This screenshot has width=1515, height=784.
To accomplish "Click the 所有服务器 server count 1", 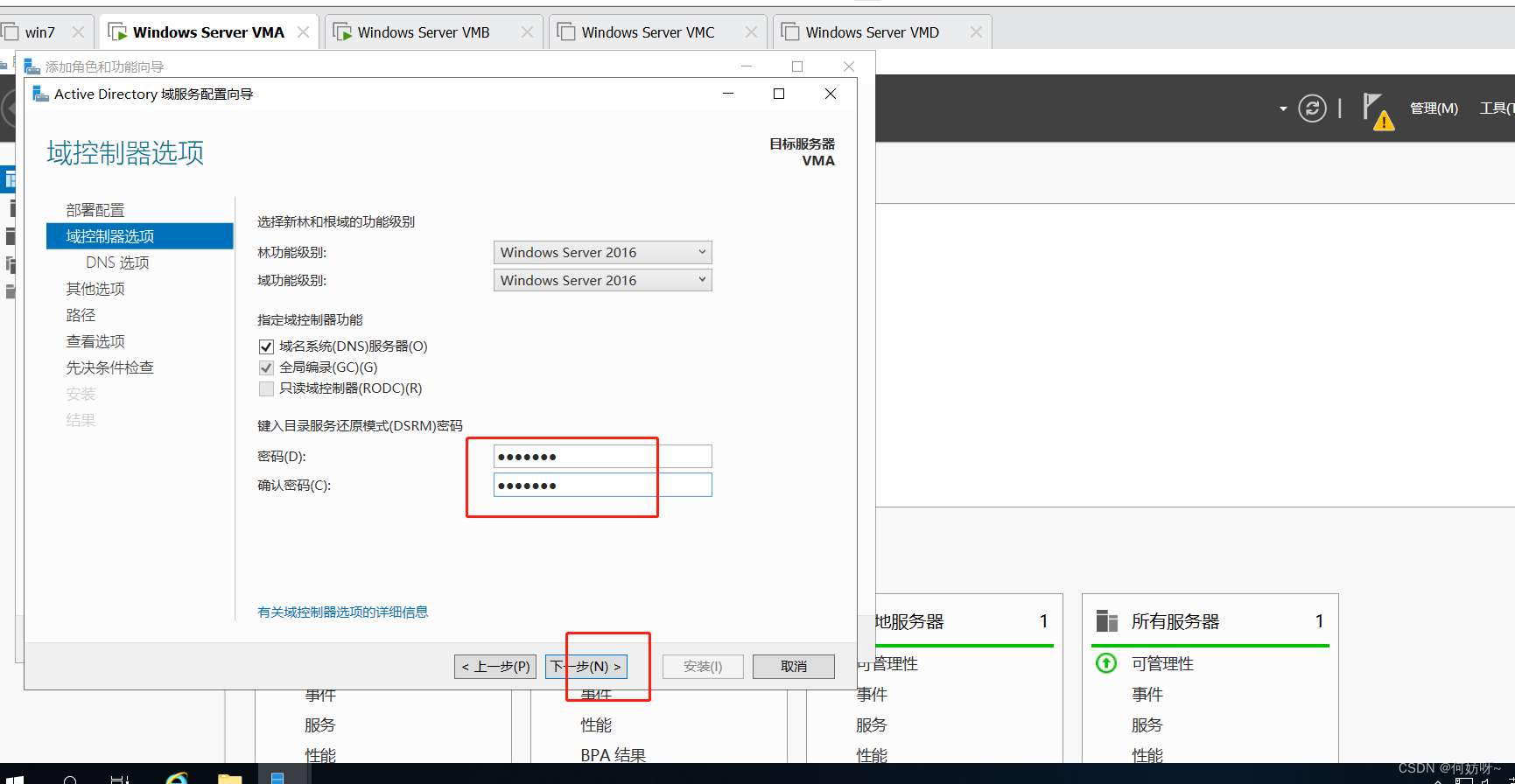I will click(x=1319, y=621).
